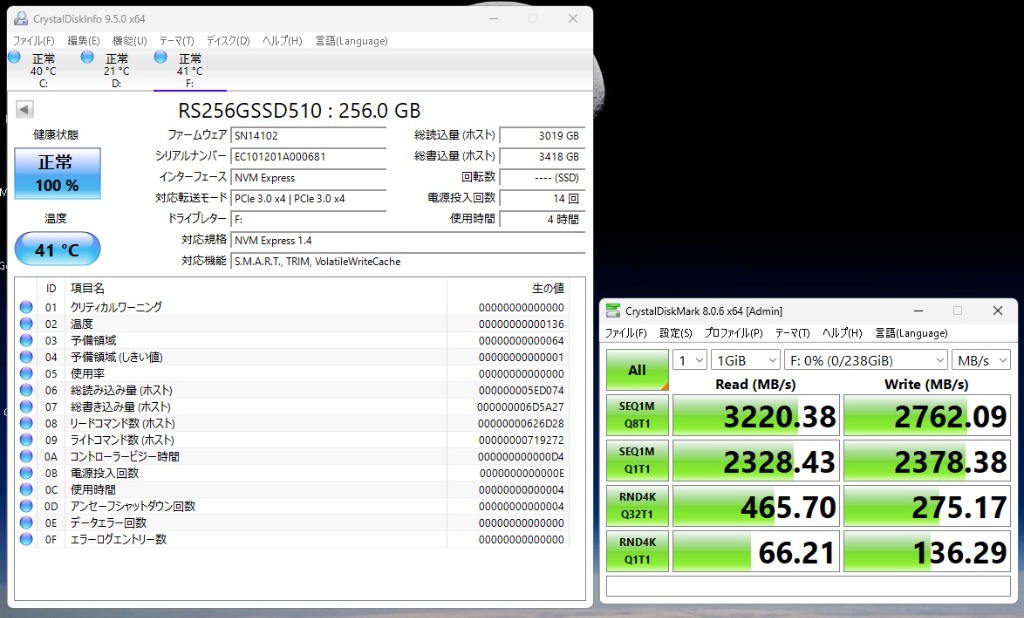Screen dimensions: 1024x618
Task: Click status circle for 総読み込み量 (ホスト) row
Action: (26, 390)
